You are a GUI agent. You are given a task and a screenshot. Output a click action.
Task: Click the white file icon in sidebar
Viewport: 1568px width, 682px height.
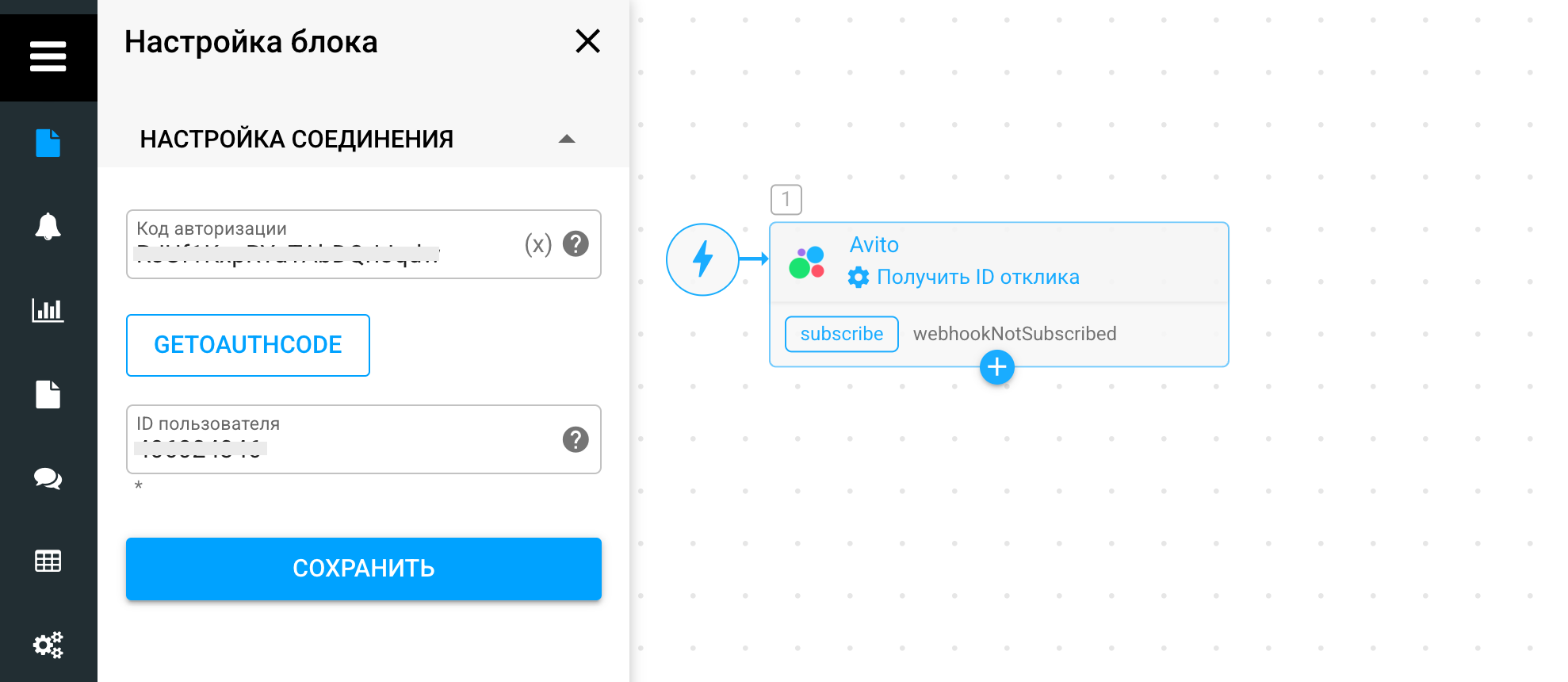click(48, 394)
